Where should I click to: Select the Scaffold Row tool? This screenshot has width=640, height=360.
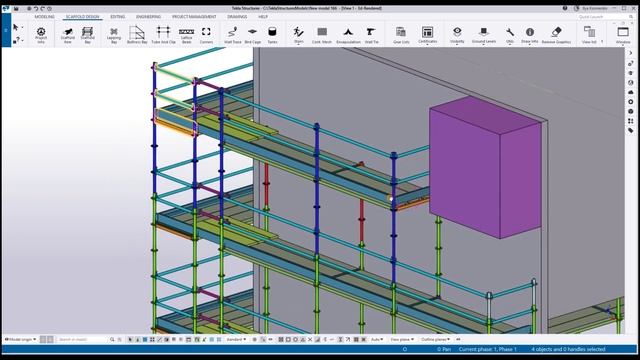68,35
